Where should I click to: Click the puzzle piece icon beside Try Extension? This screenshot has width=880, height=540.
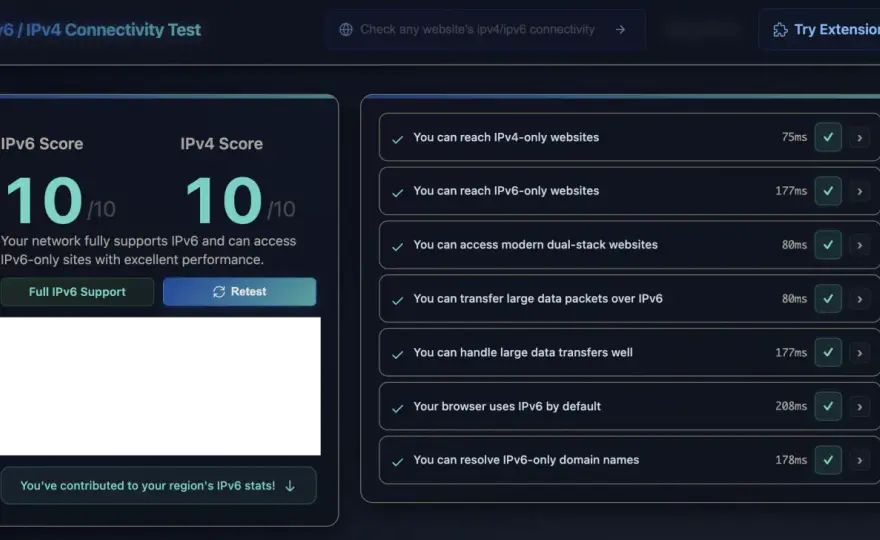(x=780, y=30)
